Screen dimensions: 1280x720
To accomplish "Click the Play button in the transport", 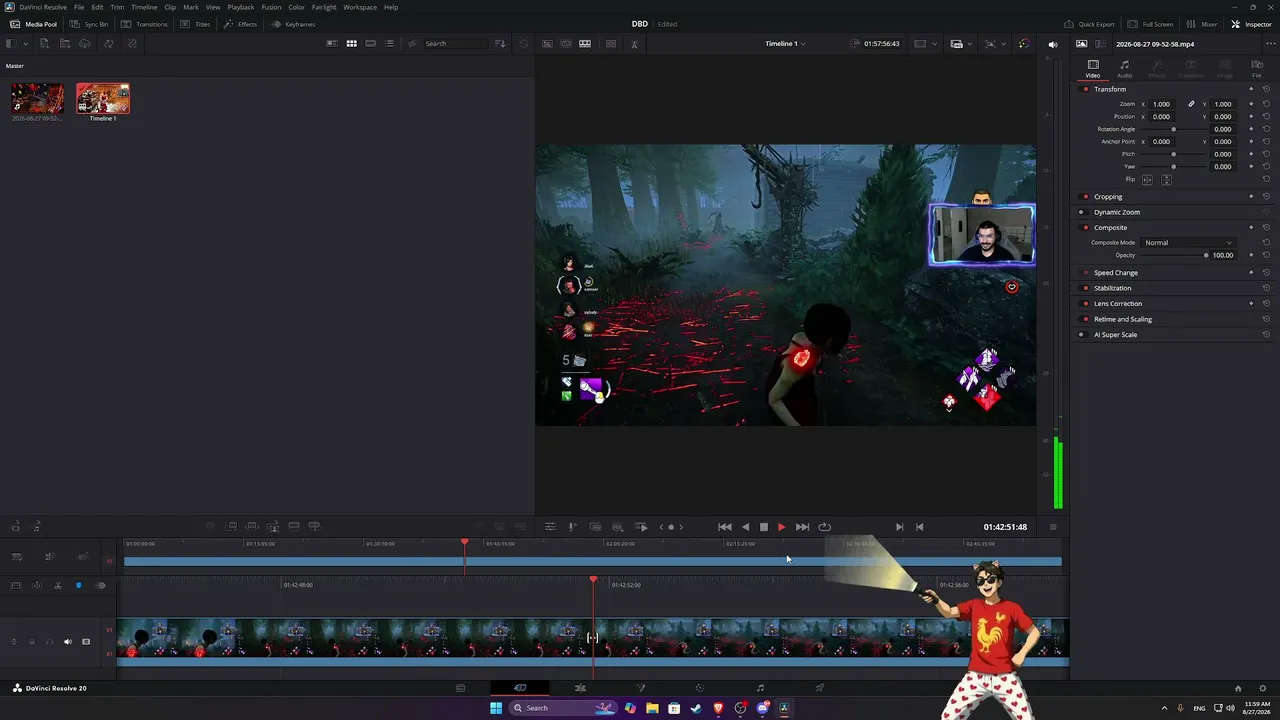I will [x=781, y=527].
